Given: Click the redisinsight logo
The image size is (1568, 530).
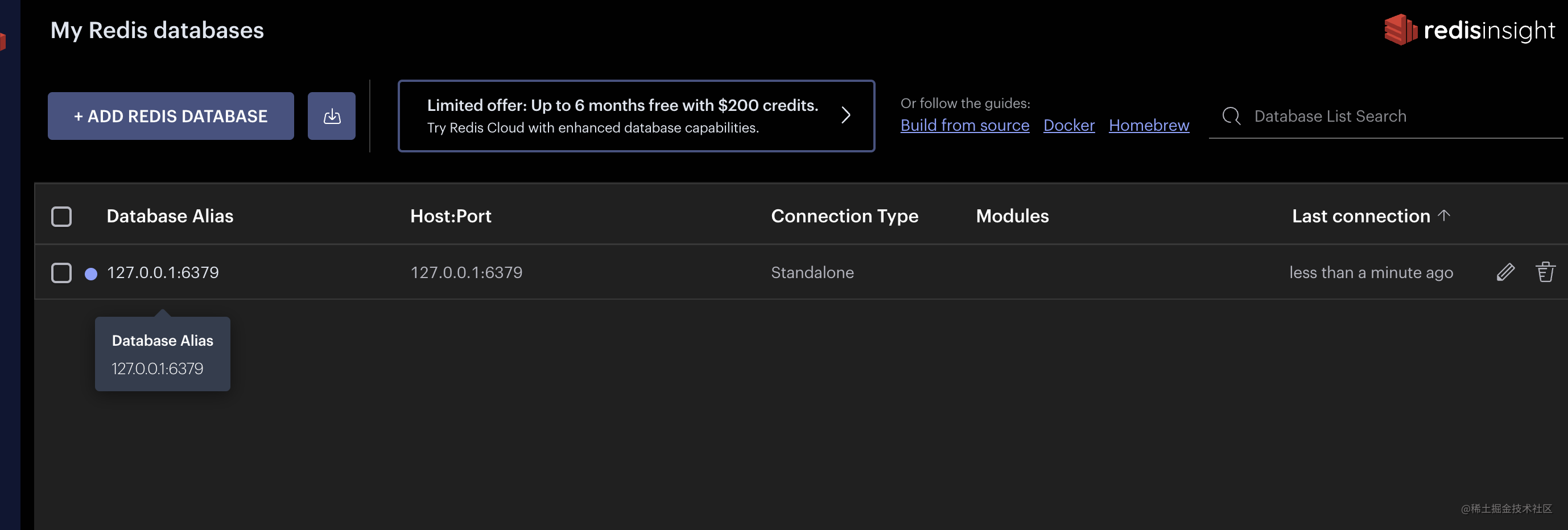Looking at the screenshot, I should pos(1469,31).
